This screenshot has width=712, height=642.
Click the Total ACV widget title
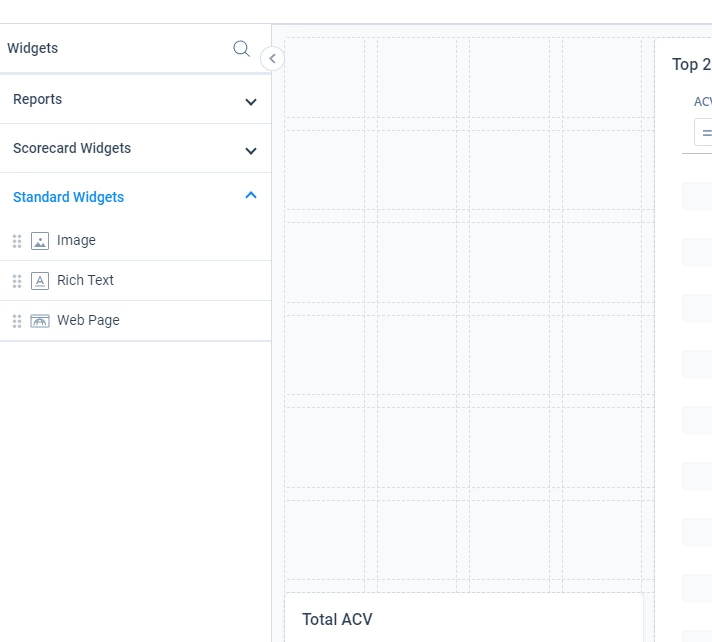tap(337, 619)
